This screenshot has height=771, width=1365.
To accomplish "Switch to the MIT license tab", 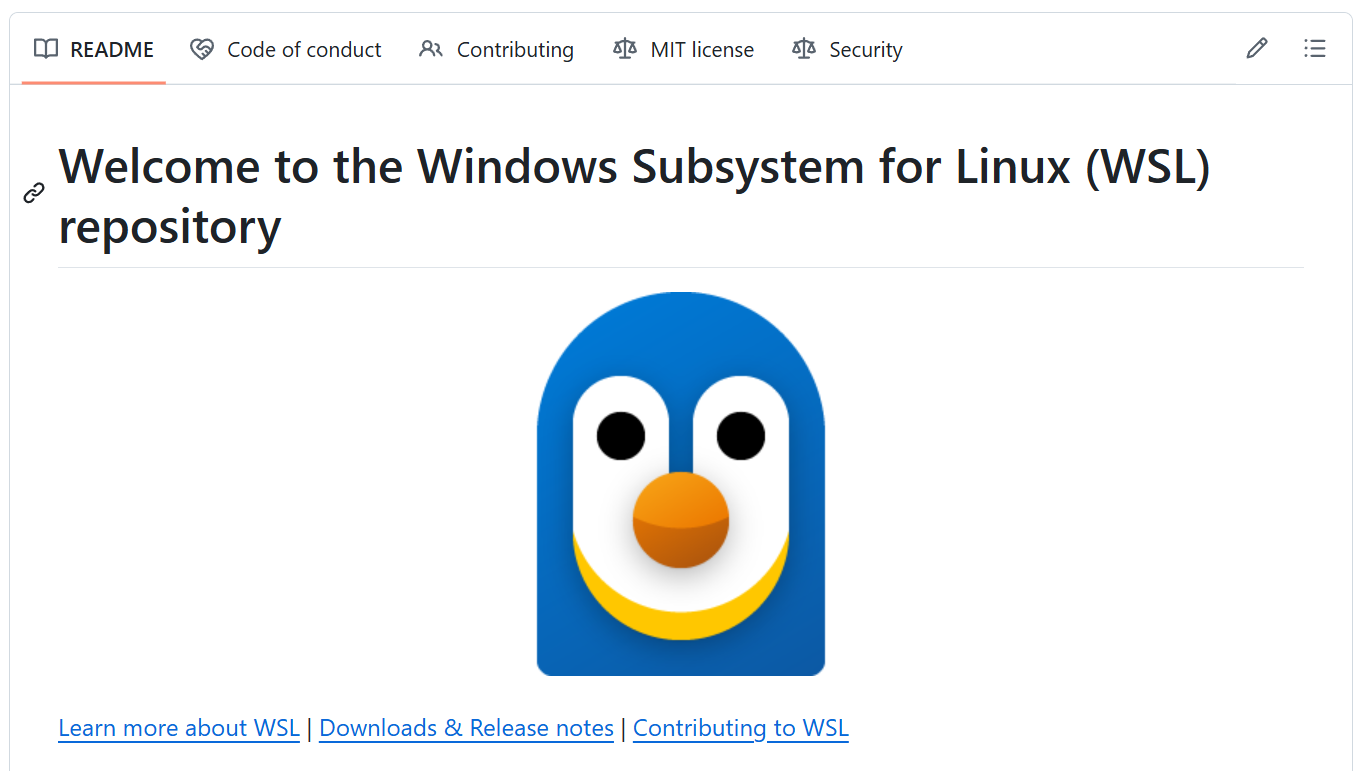I will [x=702, y=50].
